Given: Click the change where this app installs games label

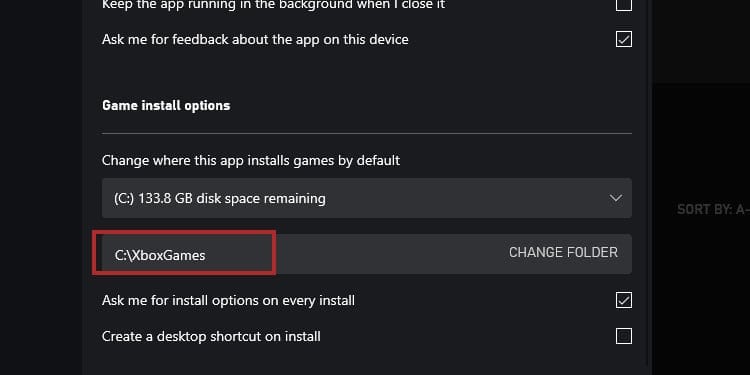Looking at the screenshot, I should pyautogui.click(x=251, y=160).
